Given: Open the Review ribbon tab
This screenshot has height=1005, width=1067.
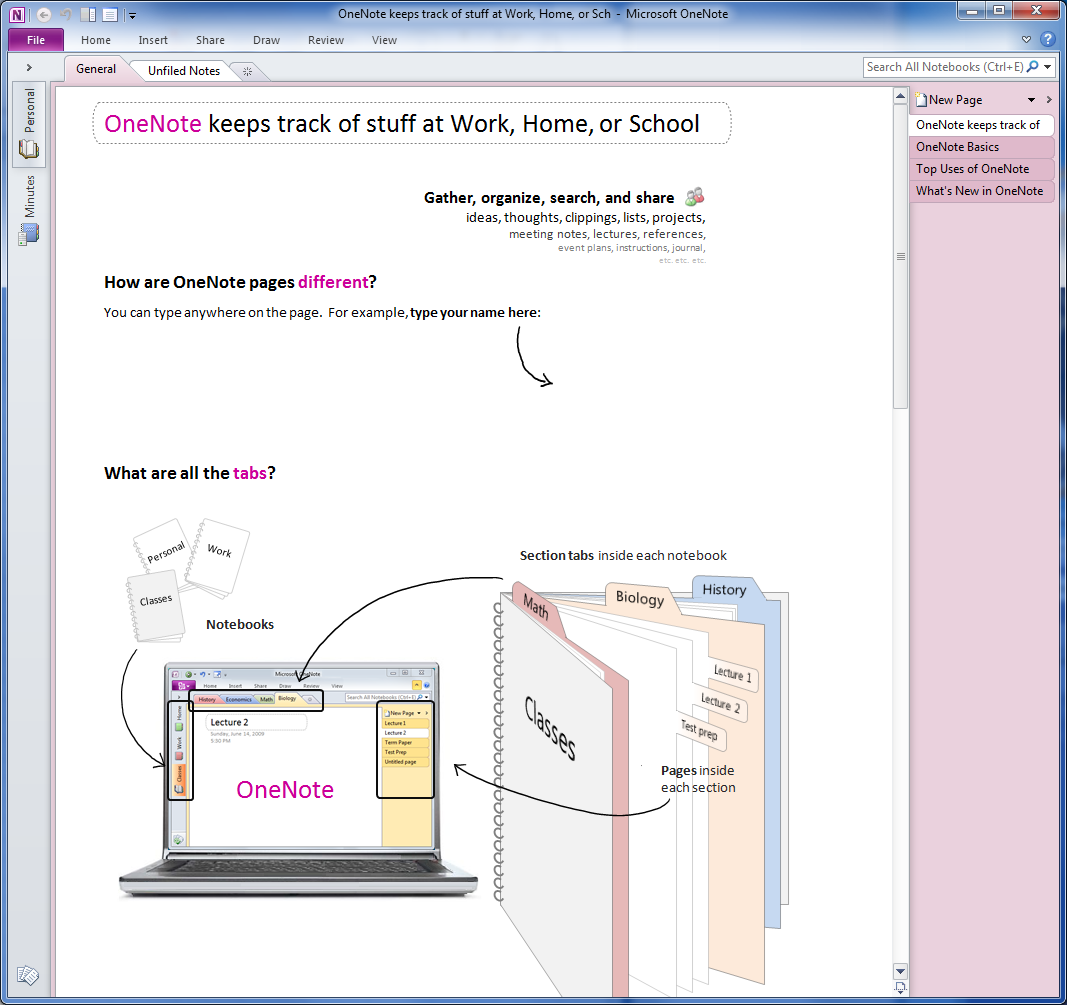Looking at the screenshot, I should click(326, 40).
